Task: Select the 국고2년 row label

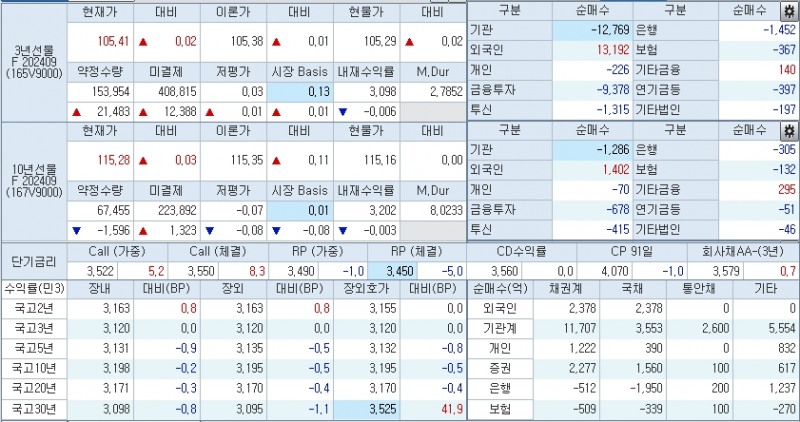Action: (33, 308)
